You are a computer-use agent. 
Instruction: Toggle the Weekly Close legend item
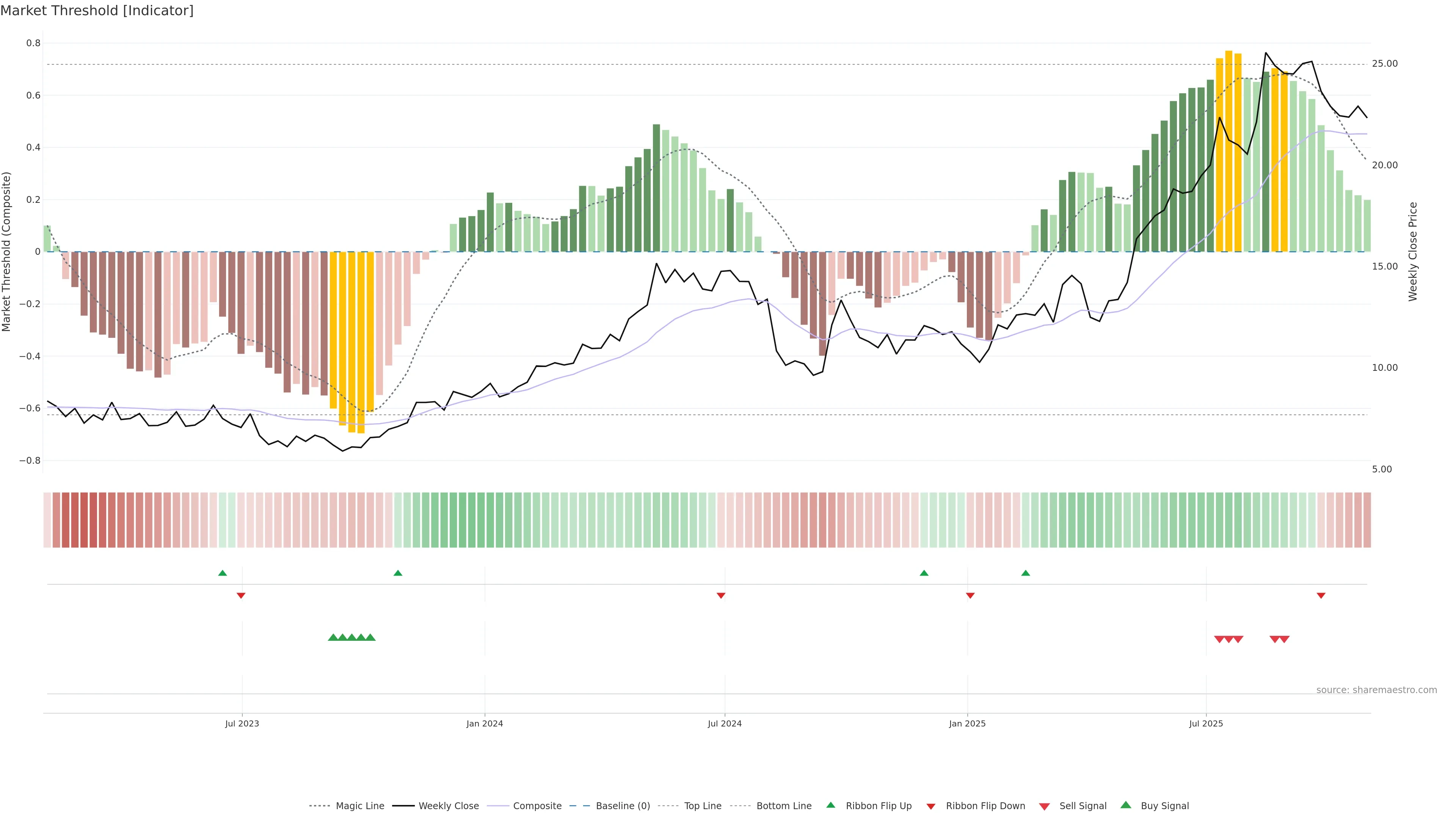pyautogui.click(x=448, y=806)
